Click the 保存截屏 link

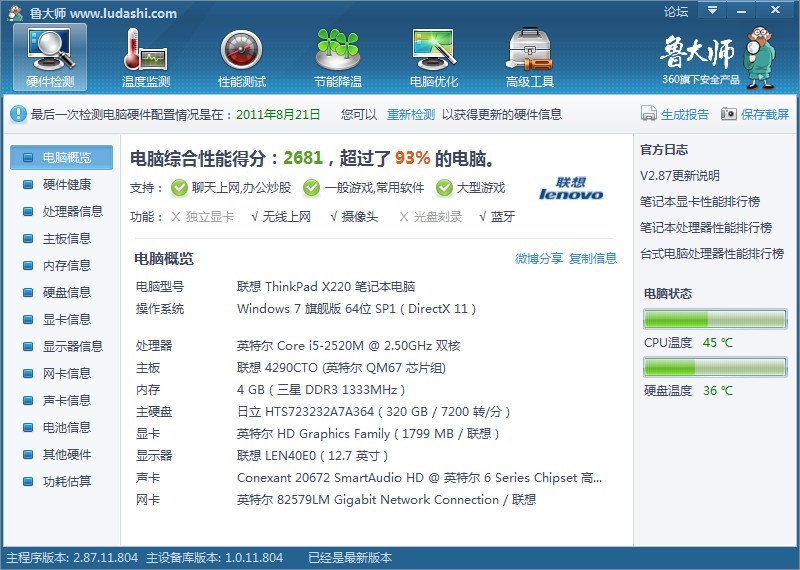point(765,114)
